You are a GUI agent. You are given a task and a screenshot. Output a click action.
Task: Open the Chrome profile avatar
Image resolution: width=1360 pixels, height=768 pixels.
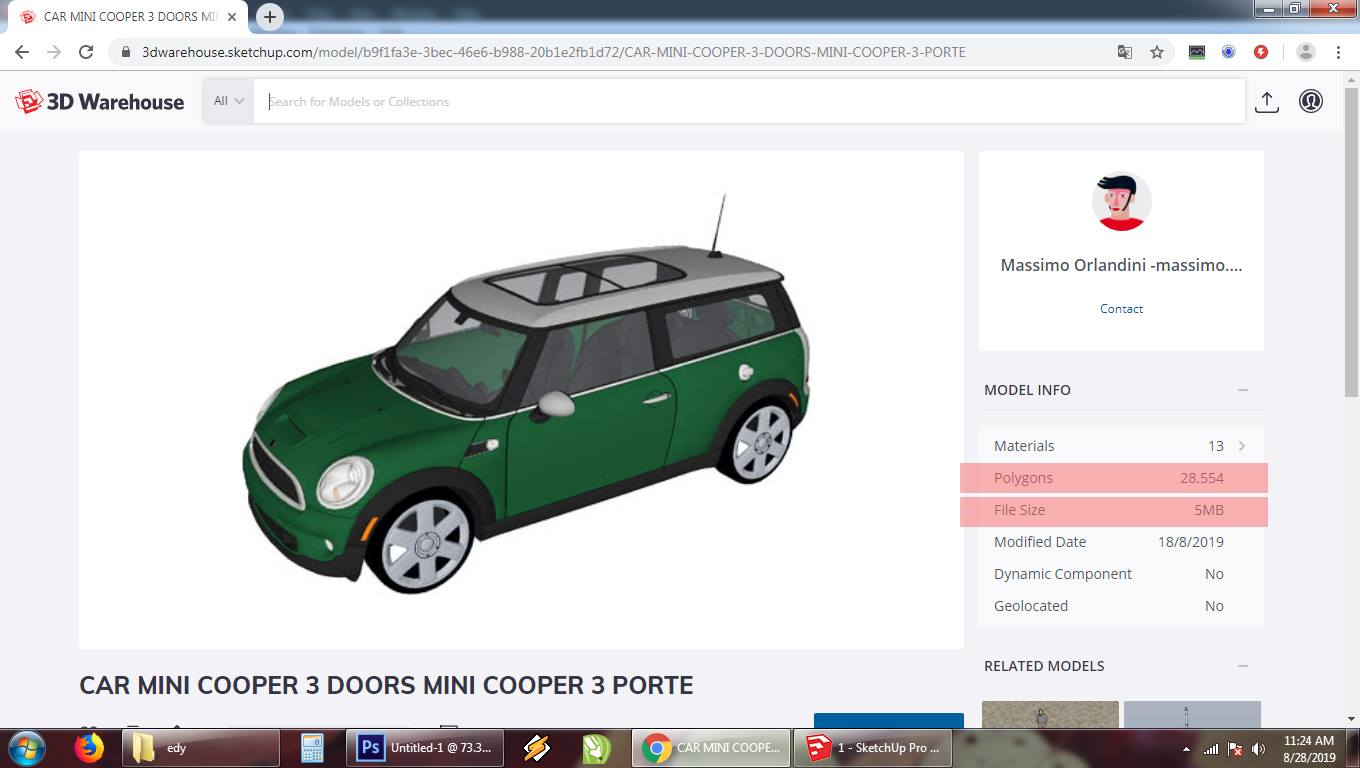pyautogui.click(x=1305, y=52)
